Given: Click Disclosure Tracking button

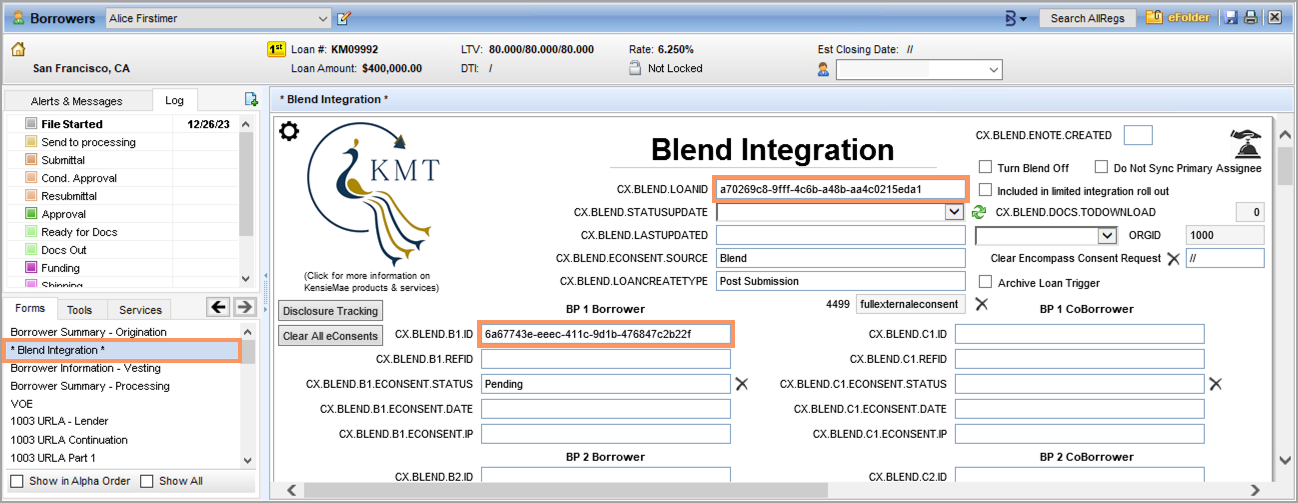Looking at the screenshot, I should [x=331, y=311].
